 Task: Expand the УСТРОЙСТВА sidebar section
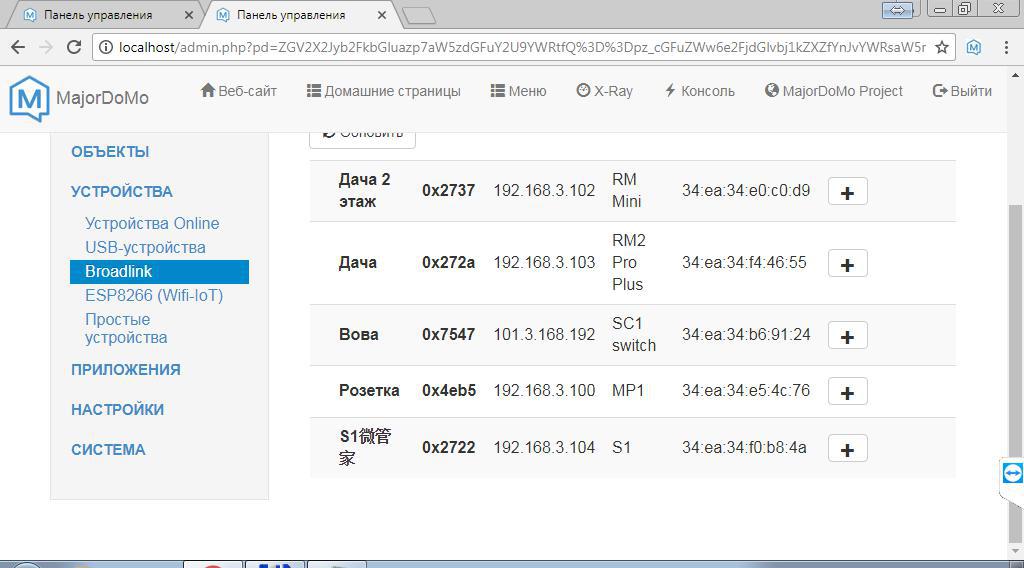pos(121,191)
